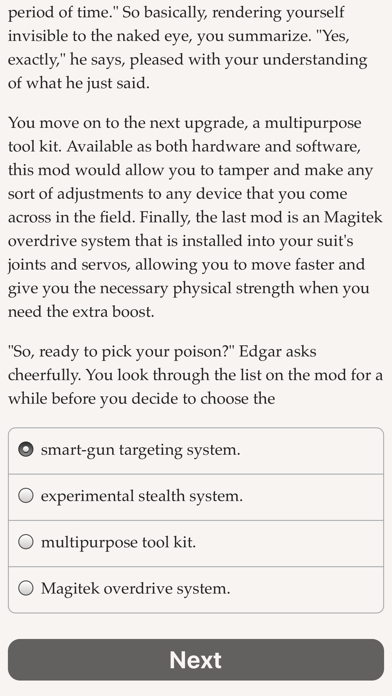This screenshot has height=696, width=392.
Task: Click the 'smart-gun targeting system.' option label
Action: [140, 450]
